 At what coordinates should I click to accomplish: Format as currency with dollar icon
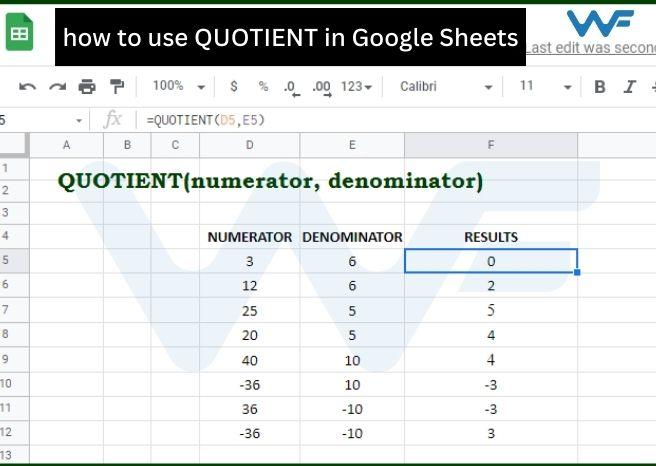click(234, 86)
